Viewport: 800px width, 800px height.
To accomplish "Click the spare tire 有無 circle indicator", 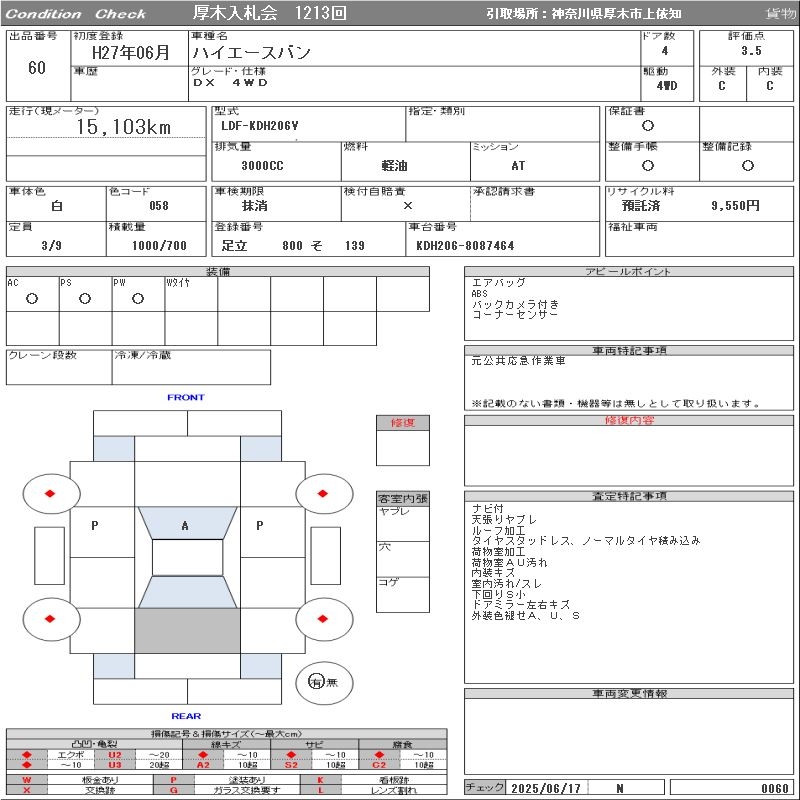I will click(324, 683).
